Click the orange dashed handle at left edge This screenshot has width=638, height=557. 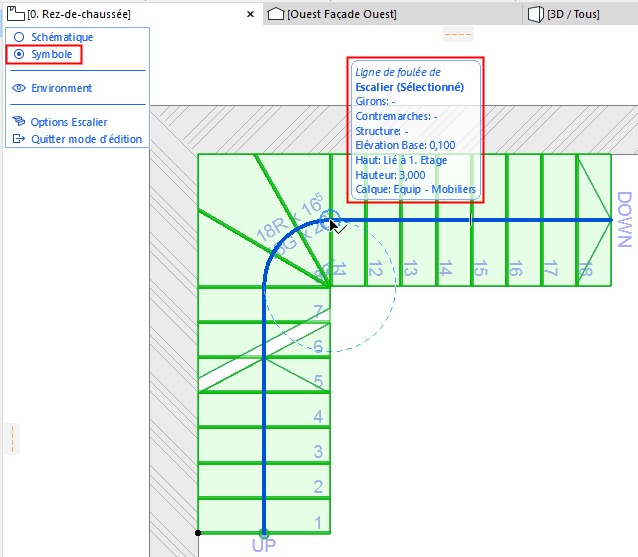12,439
